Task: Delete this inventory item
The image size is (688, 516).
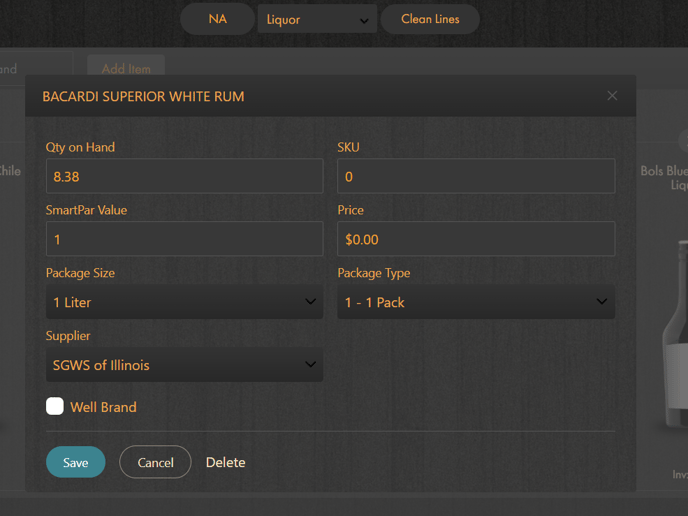Action: (226, 462)
